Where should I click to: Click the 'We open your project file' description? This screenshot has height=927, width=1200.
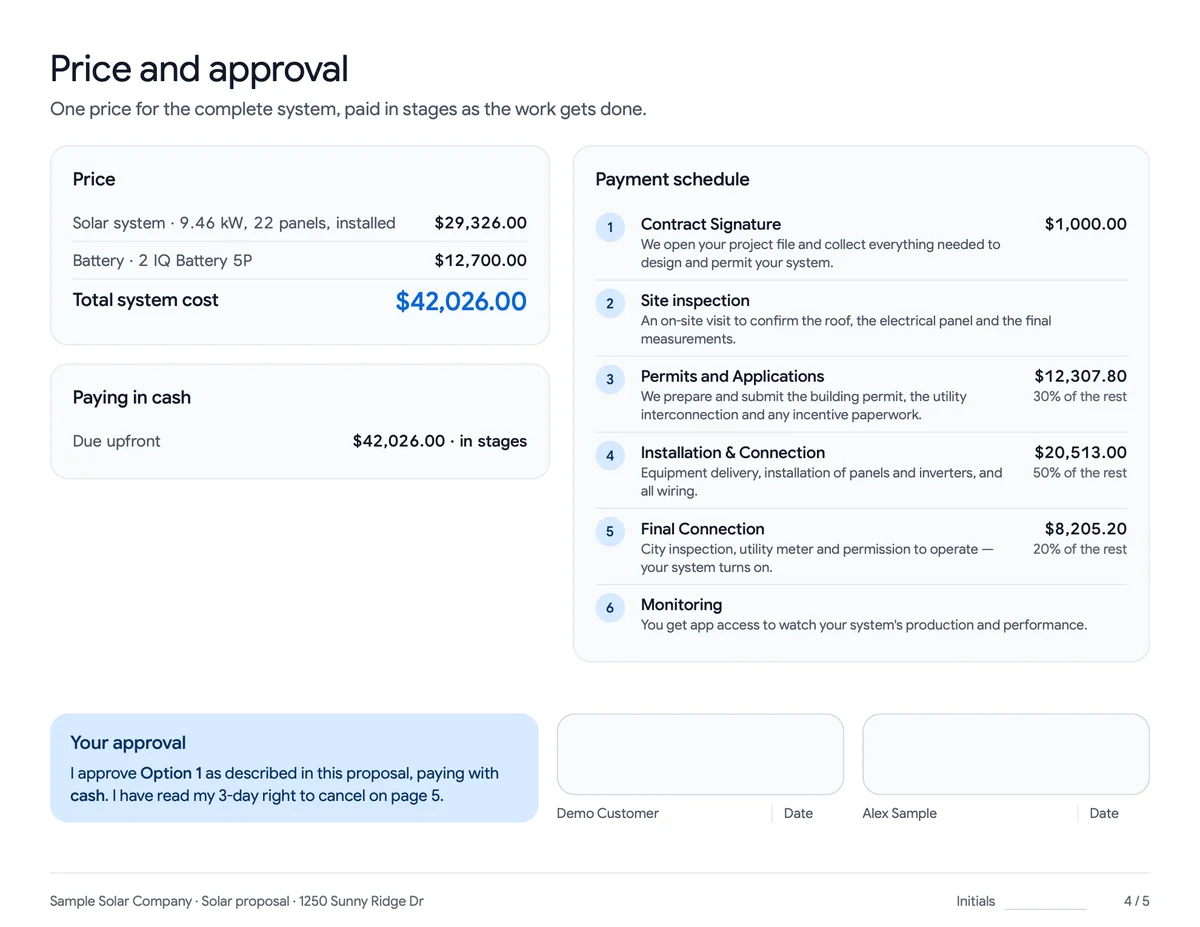pos(820,254)
